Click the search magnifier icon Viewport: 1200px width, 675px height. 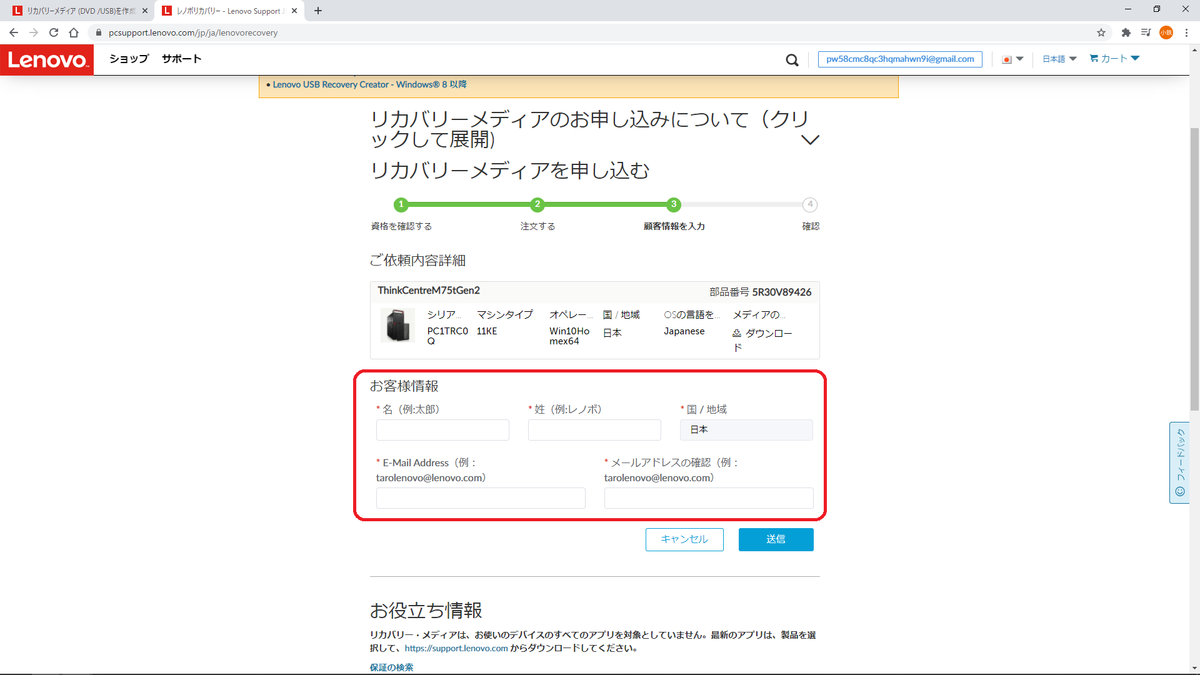click(792, 60)
